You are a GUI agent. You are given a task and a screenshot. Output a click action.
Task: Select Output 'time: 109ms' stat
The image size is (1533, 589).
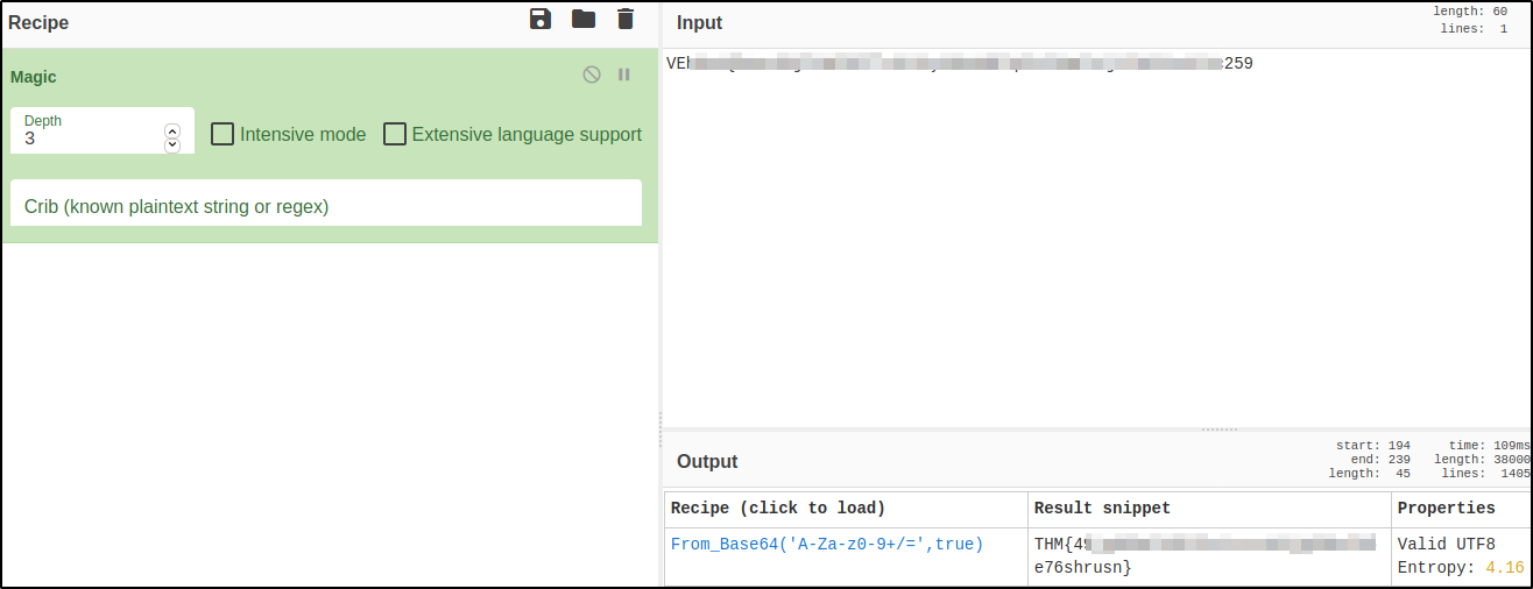coord(1489,445)
